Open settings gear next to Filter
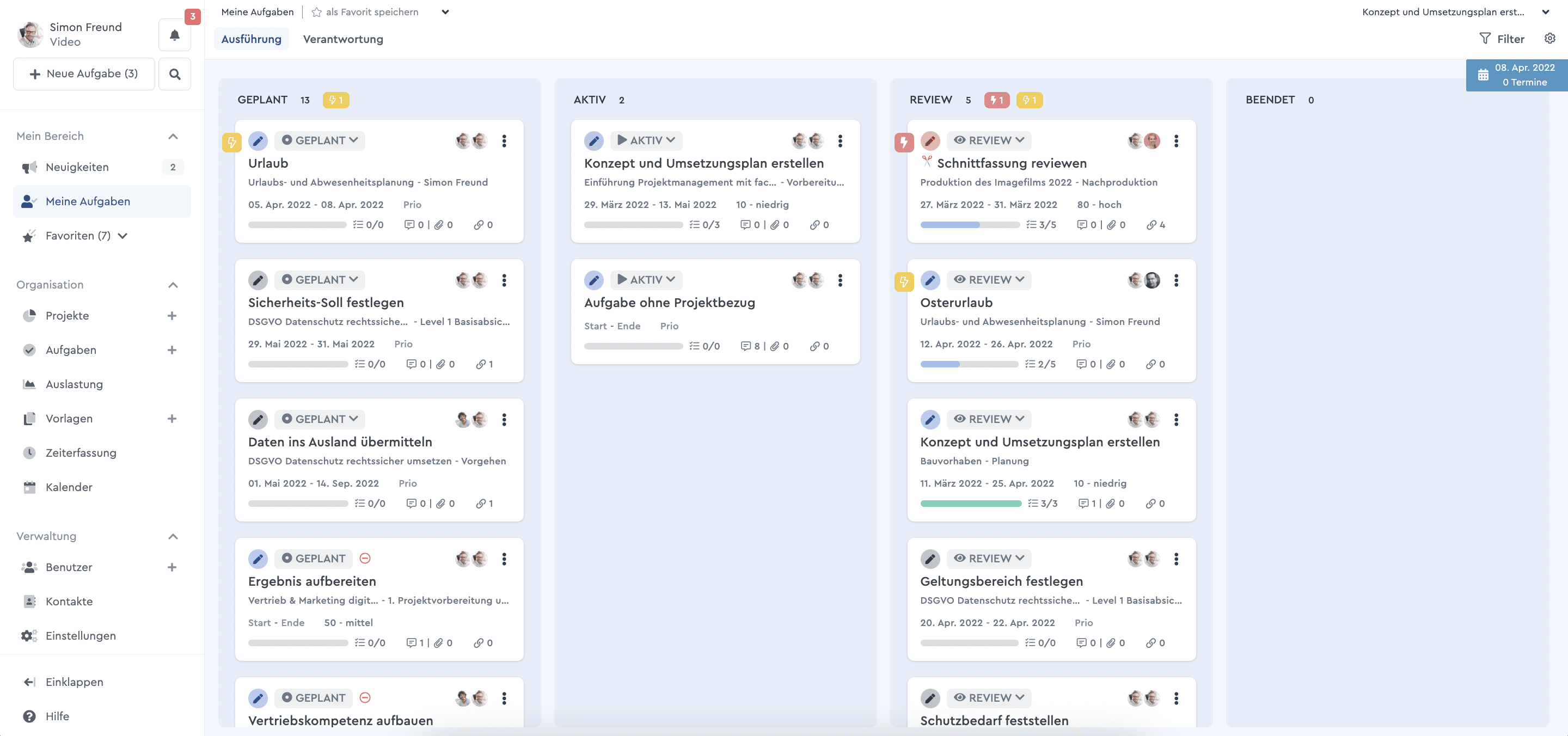 pos(1549,38)
